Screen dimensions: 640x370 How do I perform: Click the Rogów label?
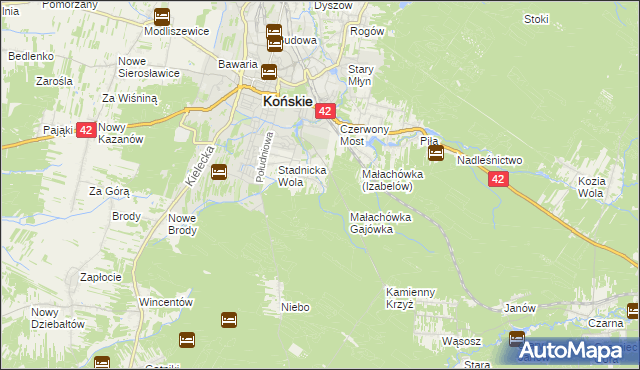367,32
